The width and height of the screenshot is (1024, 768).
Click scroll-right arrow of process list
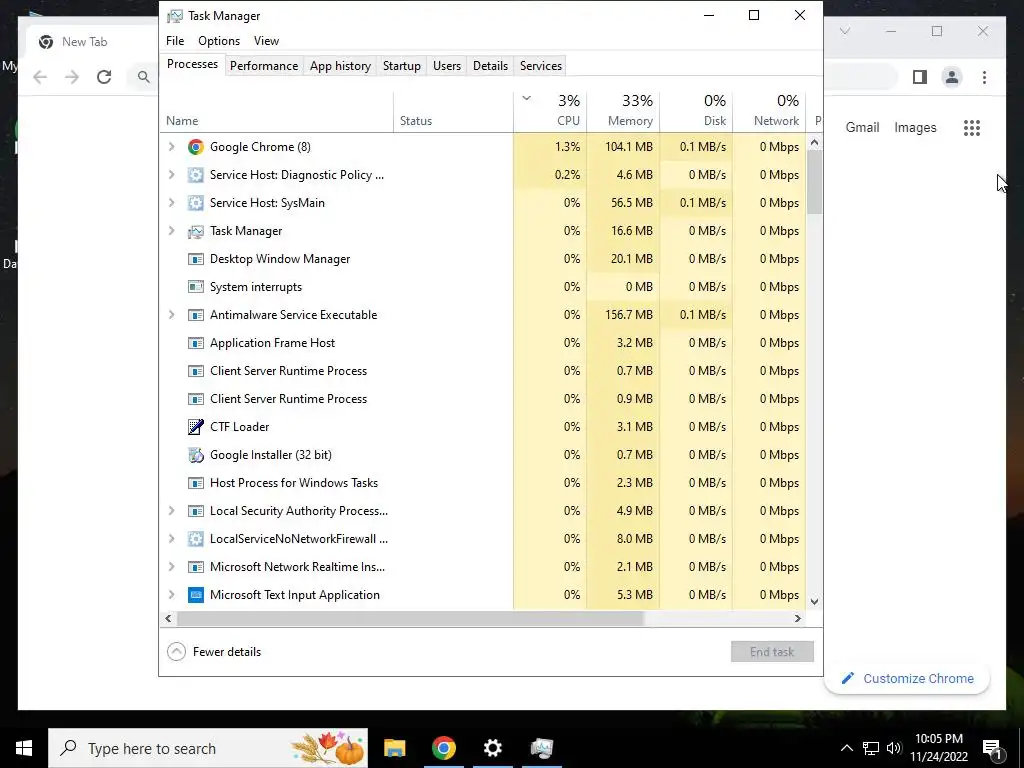(x=797, y=618)
